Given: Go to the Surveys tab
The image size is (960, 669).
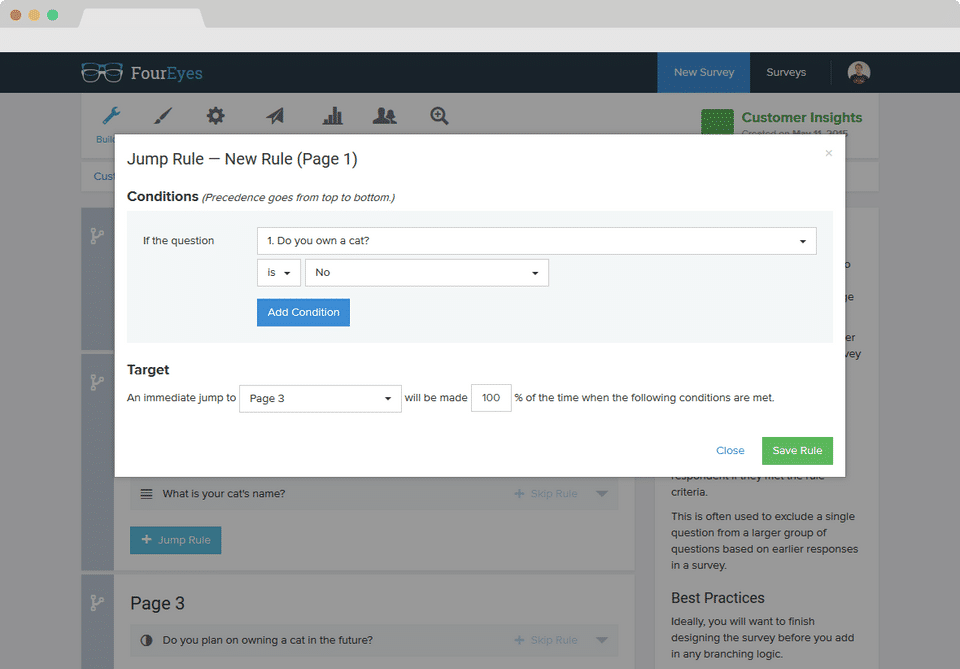Looking at the screenshot, I should coord(786,73).
